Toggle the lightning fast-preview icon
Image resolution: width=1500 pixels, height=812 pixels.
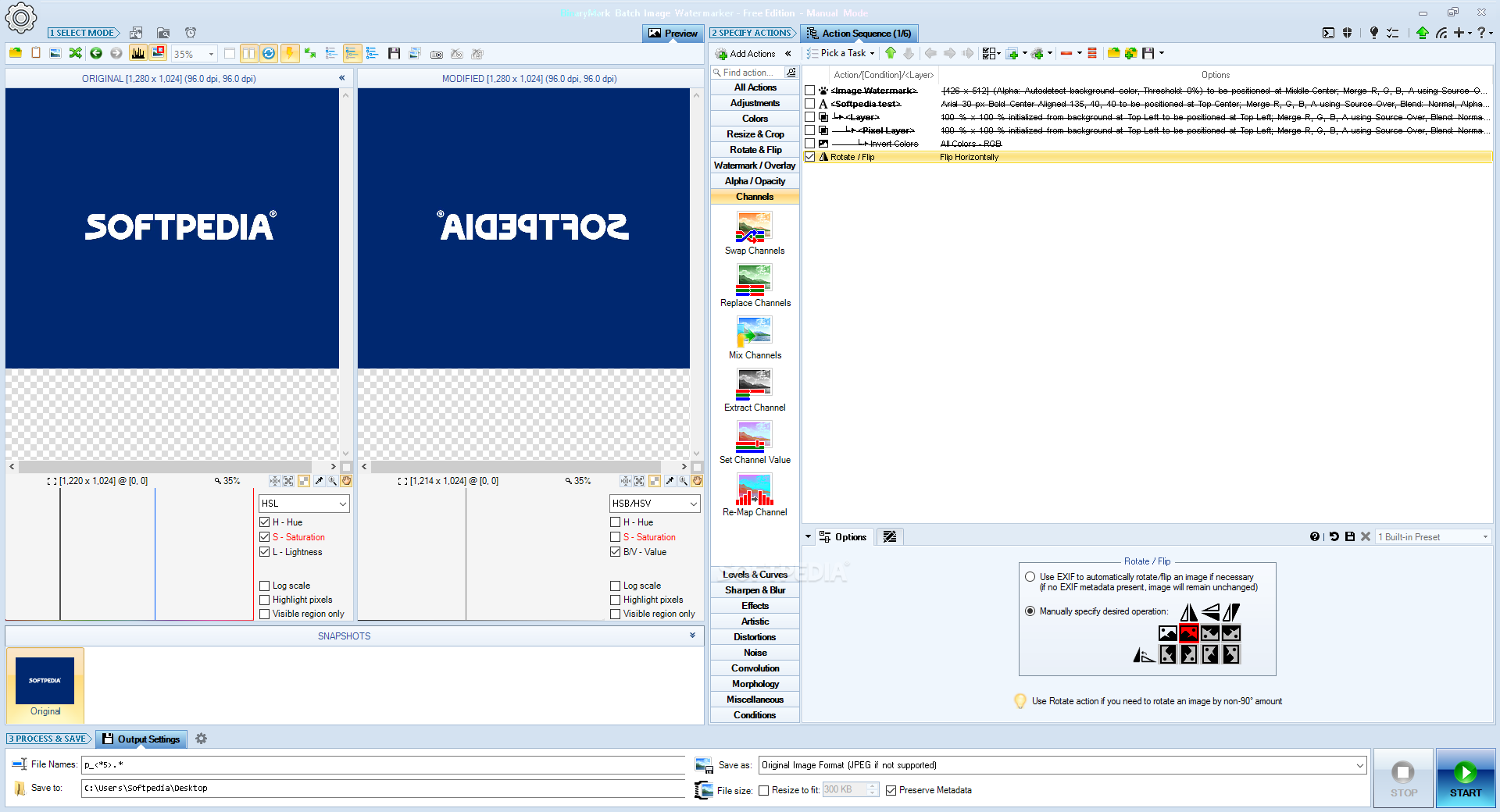(289, 53)
